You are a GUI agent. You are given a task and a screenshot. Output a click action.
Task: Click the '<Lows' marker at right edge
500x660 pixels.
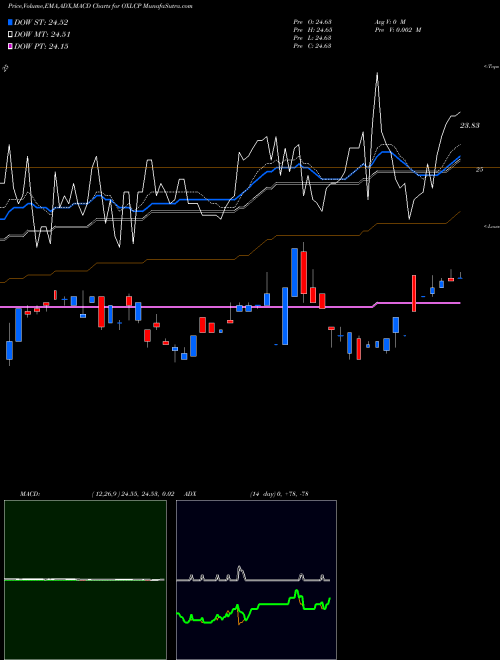491,226
